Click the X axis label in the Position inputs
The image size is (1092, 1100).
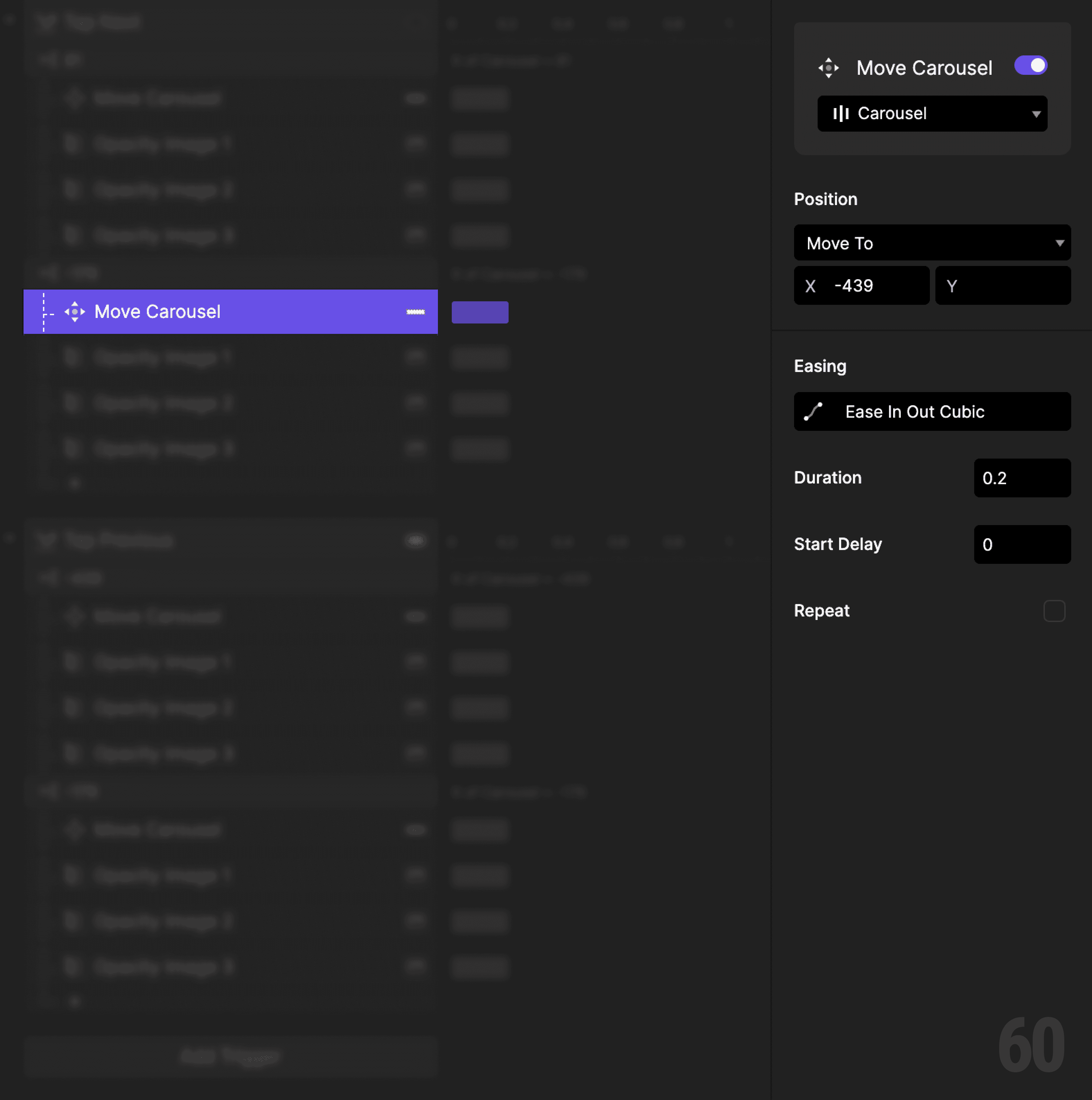pos(811,285)
